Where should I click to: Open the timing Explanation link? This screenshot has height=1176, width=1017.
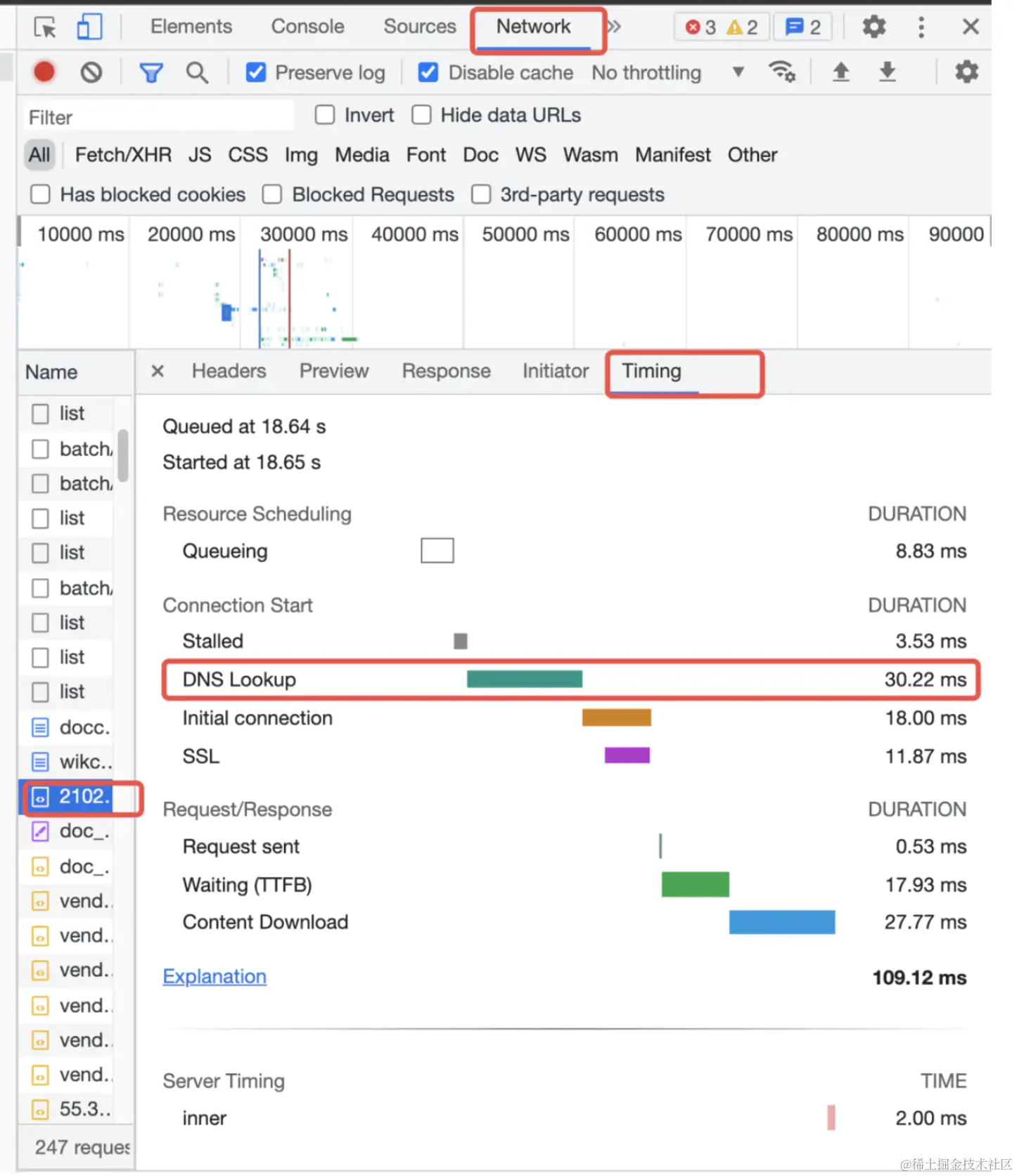pyautogui.click(x=215, y=976)
